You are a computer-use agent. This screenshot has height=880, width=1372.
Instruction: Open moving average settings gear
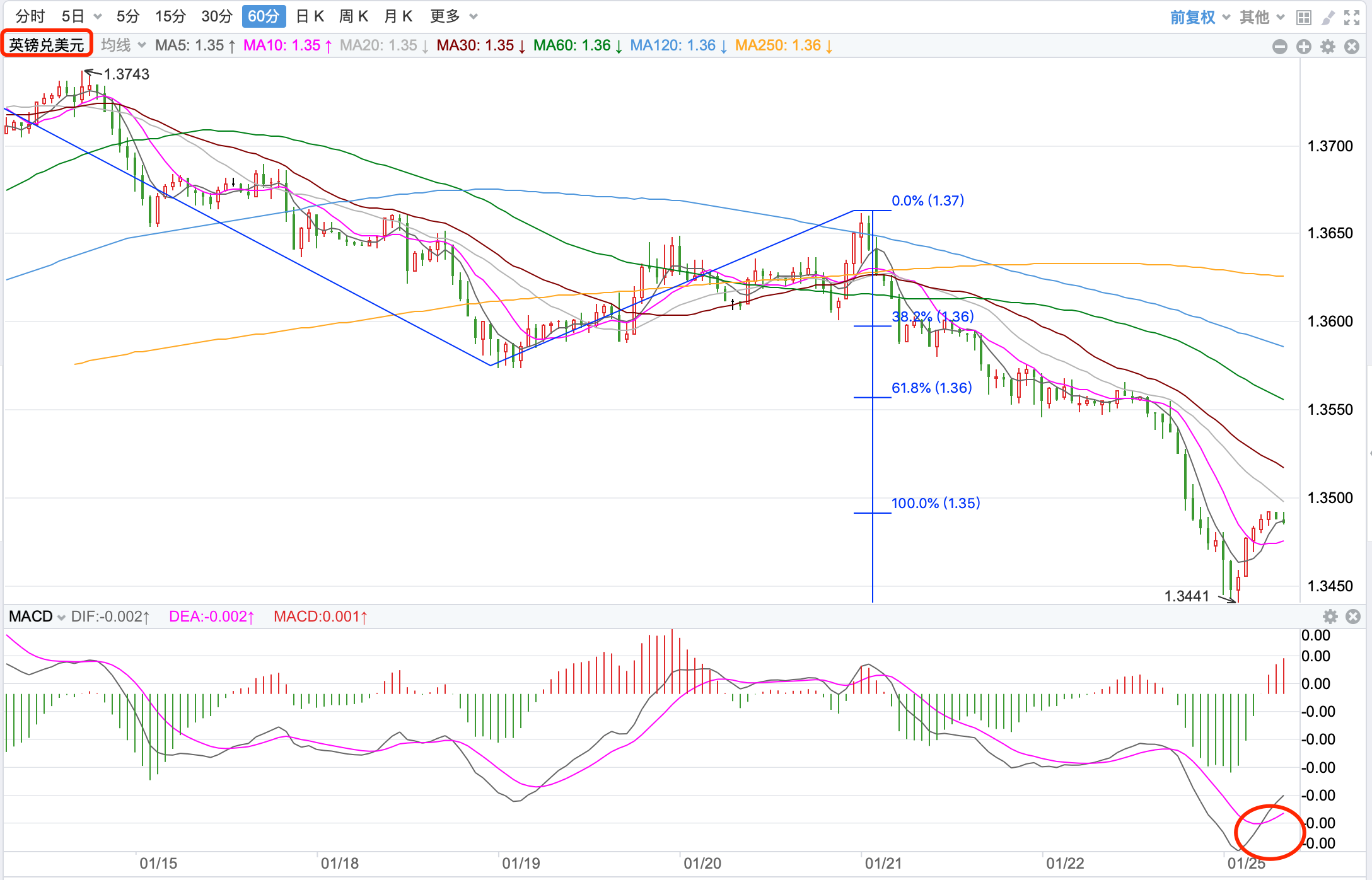point(1327,46)
